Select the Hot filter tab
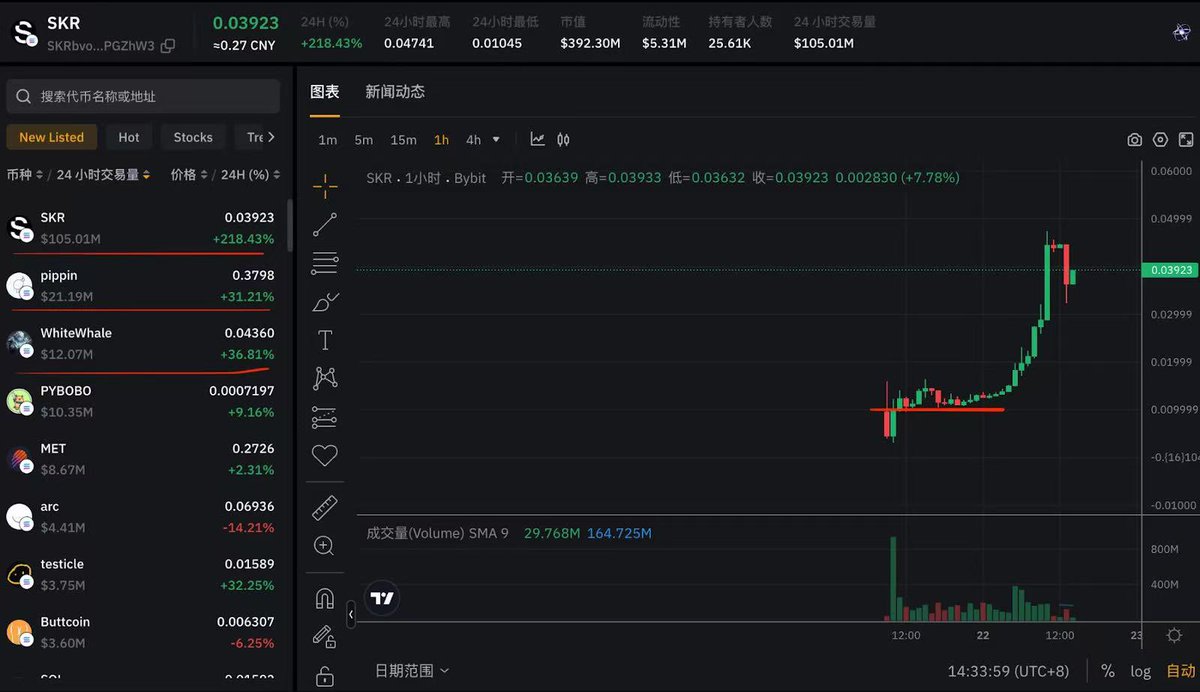The height and width of the screenshot is (692, 1200). [129, 137]
